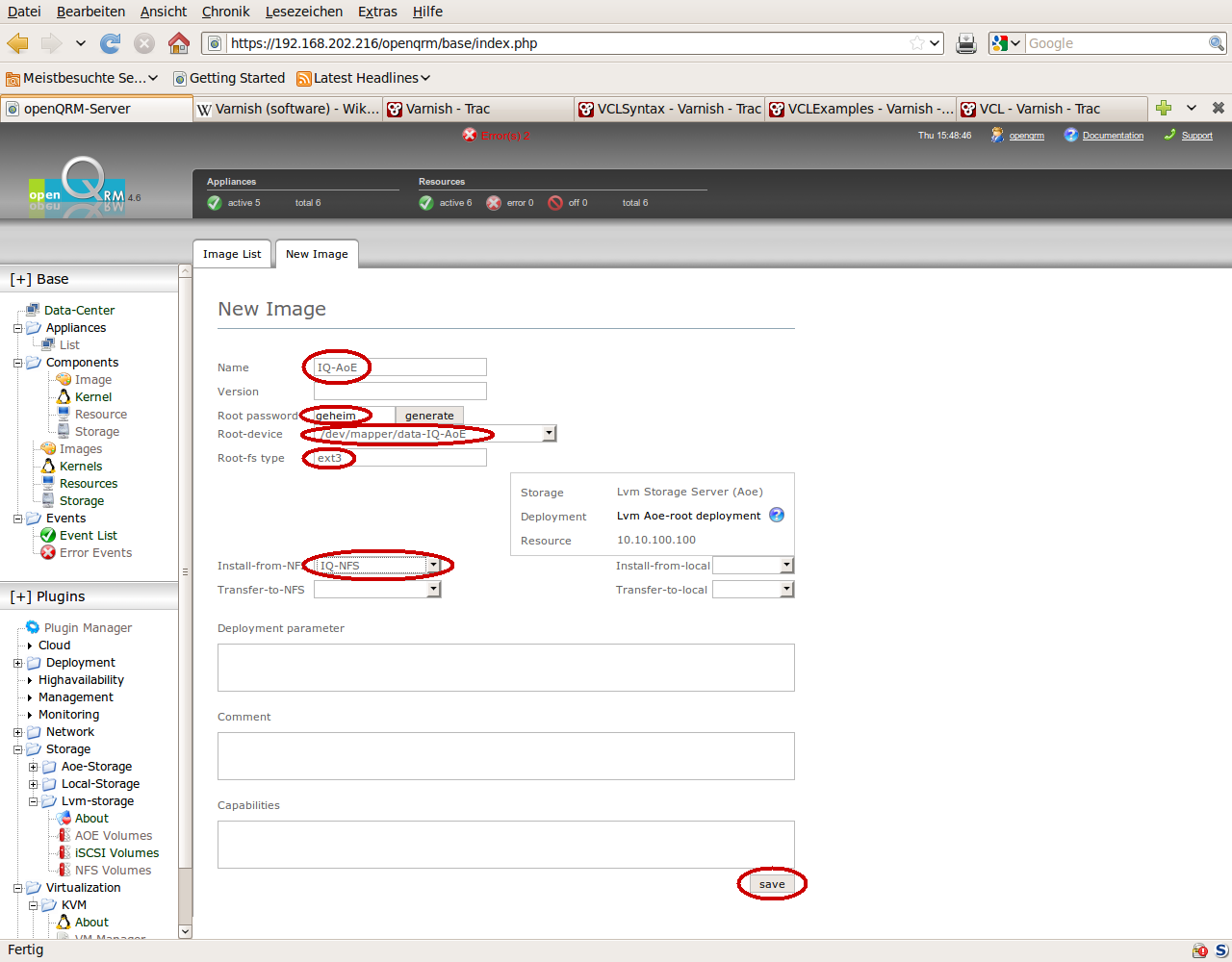Open Plugin Manager in Plugins tree
Screen dimensions: 1232x962
pos(88,628)
